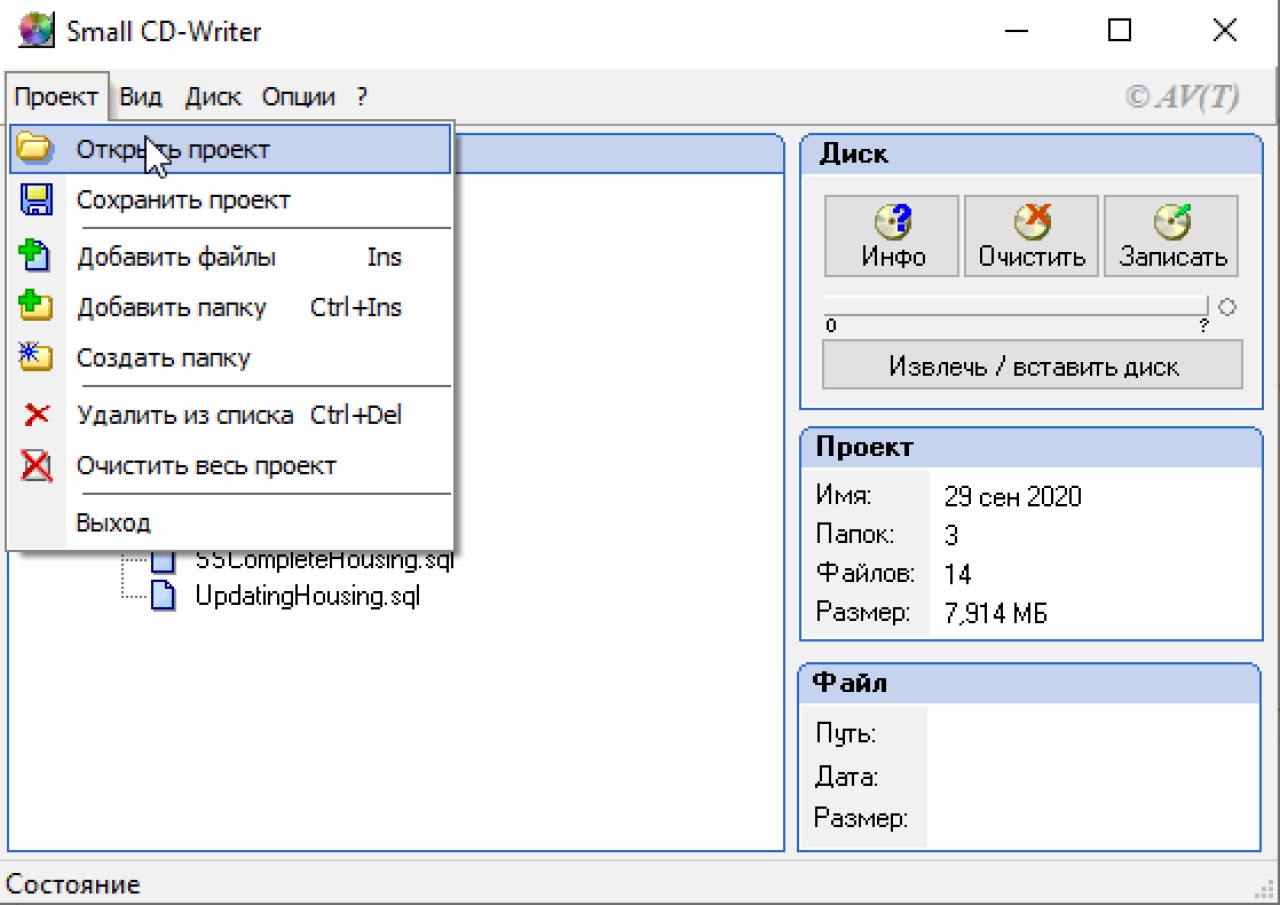Open the Опции menu
The height and width of the screenshot is (905, 1280).
(x=298, y=97)
